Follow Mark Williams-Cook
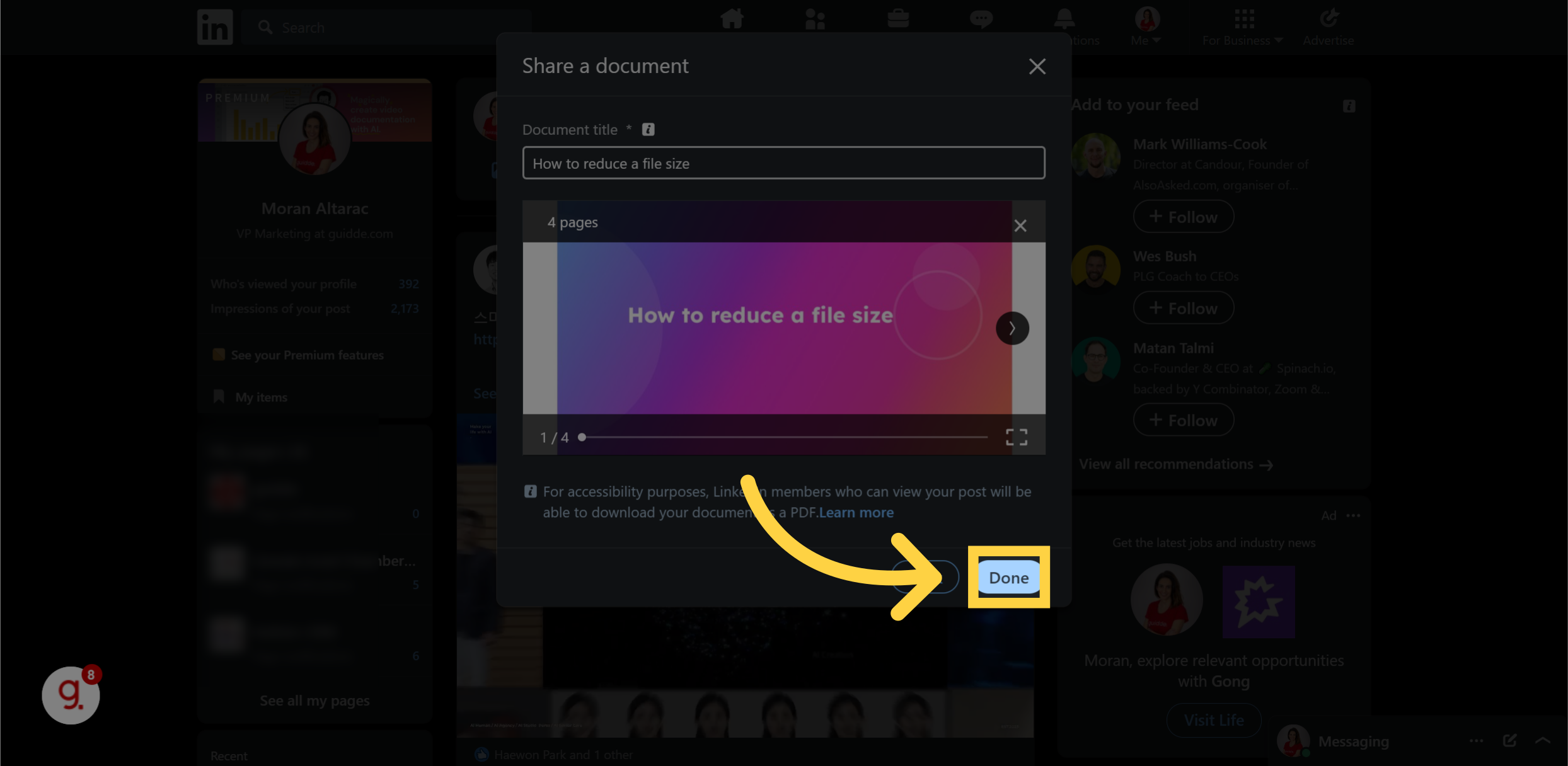 [x=1184, y=217]
